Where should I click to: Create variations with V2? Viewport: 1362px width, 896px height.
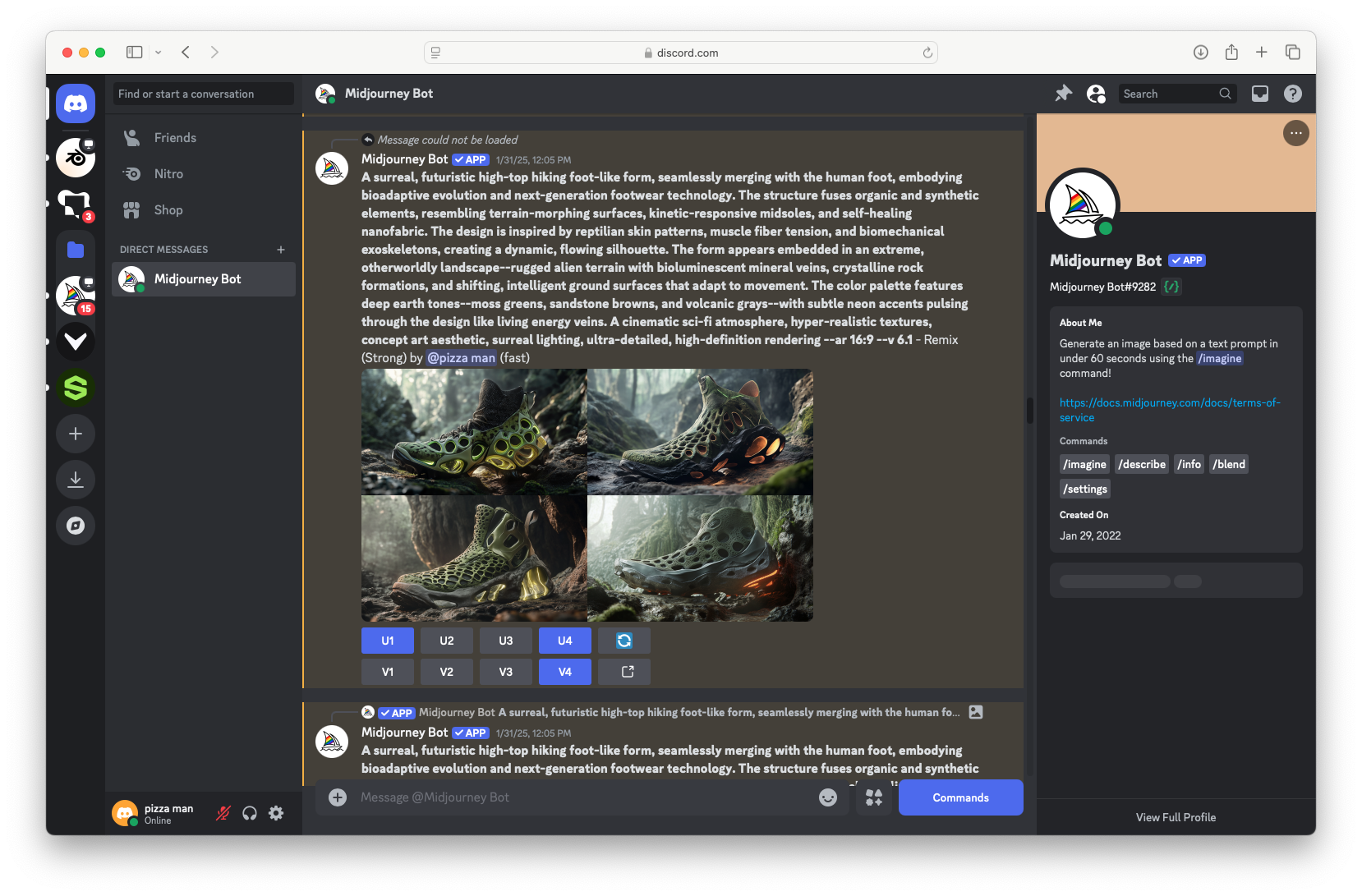[x=447, y=672]
